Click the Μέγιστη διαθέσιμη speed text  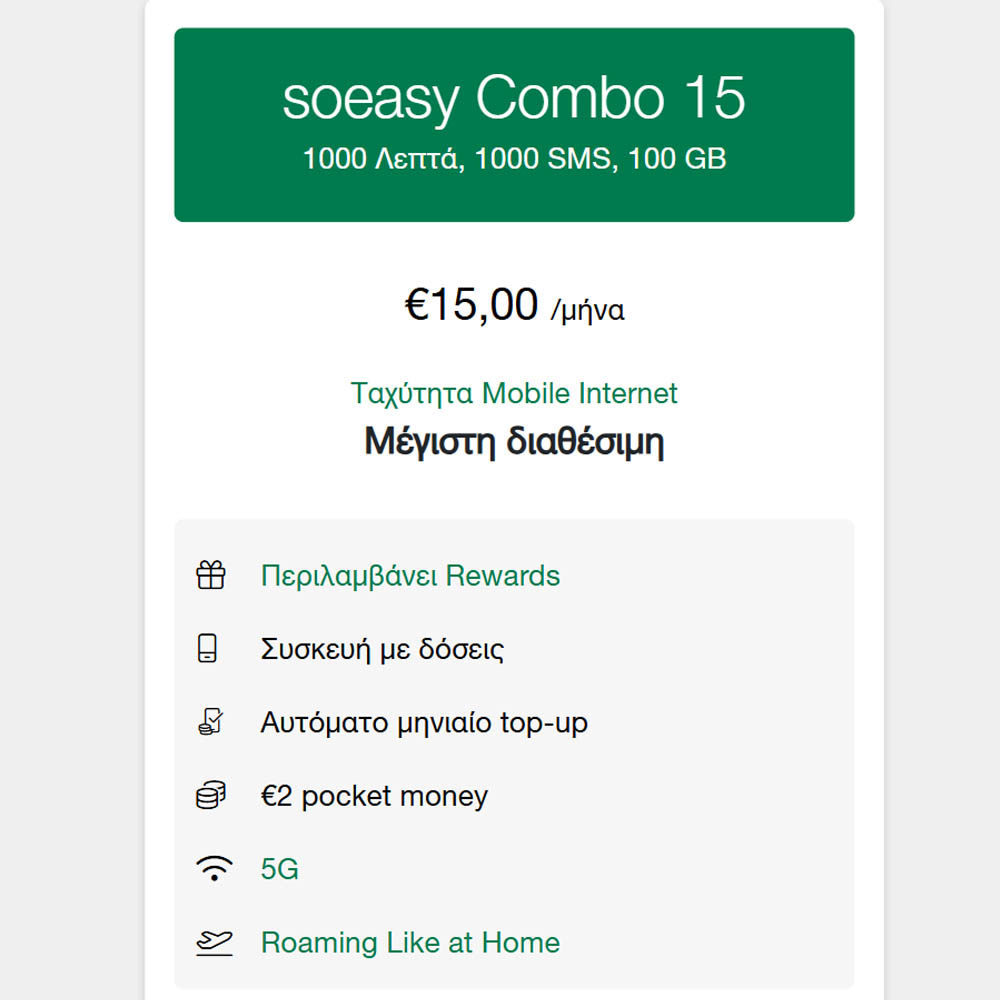(514, 441)
